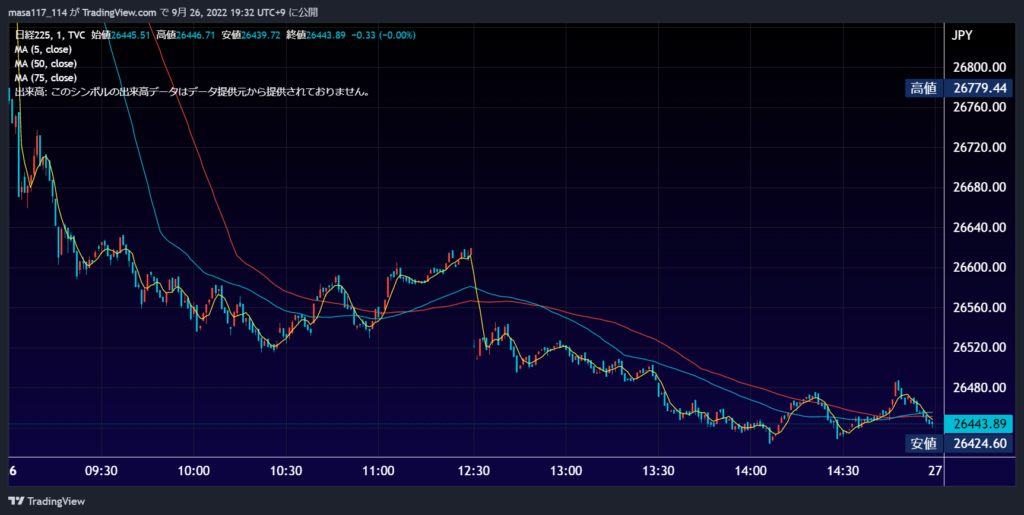Click the JPY currency label
This screenshot has height=515, width=1024.
point(962,35)
